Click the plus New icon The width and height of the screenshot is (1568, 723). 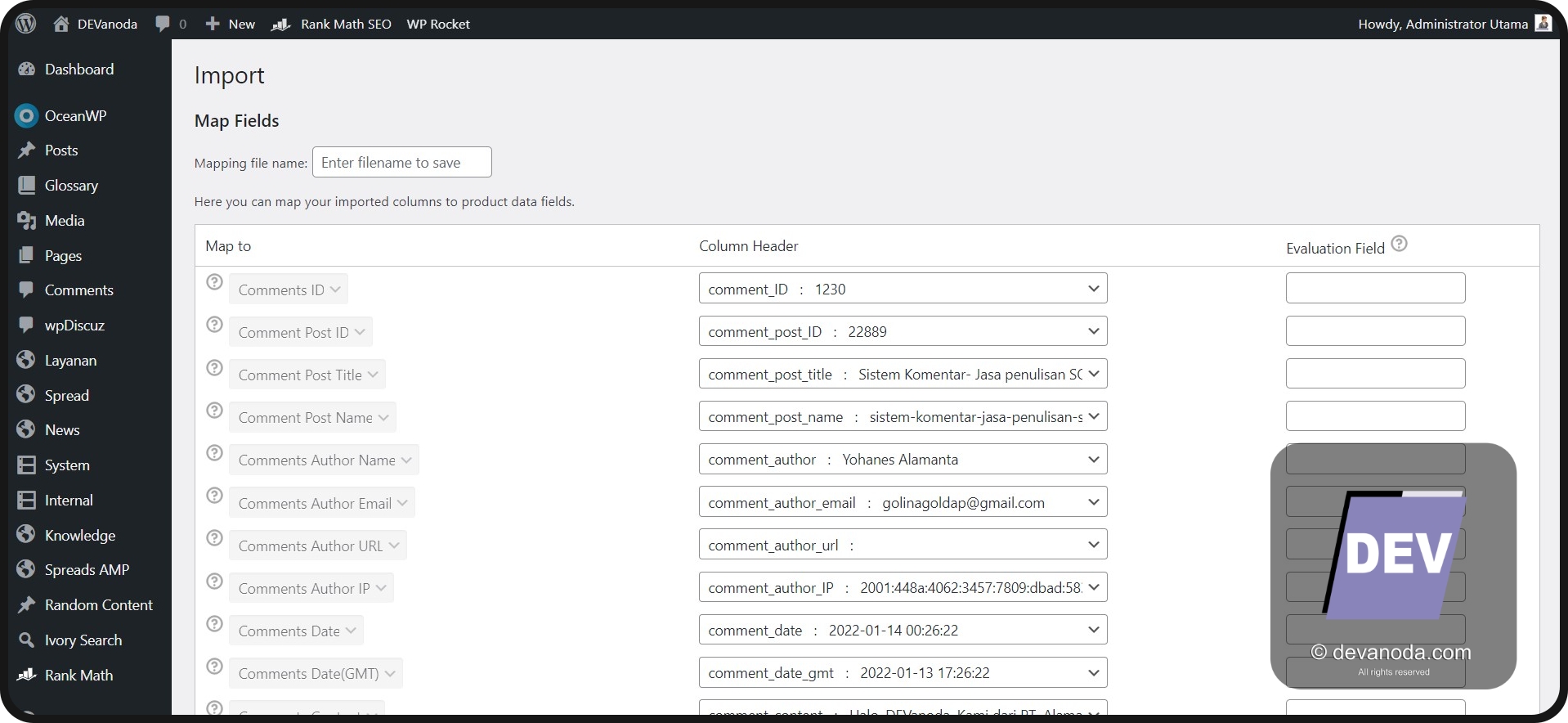(x=213, y=24)
